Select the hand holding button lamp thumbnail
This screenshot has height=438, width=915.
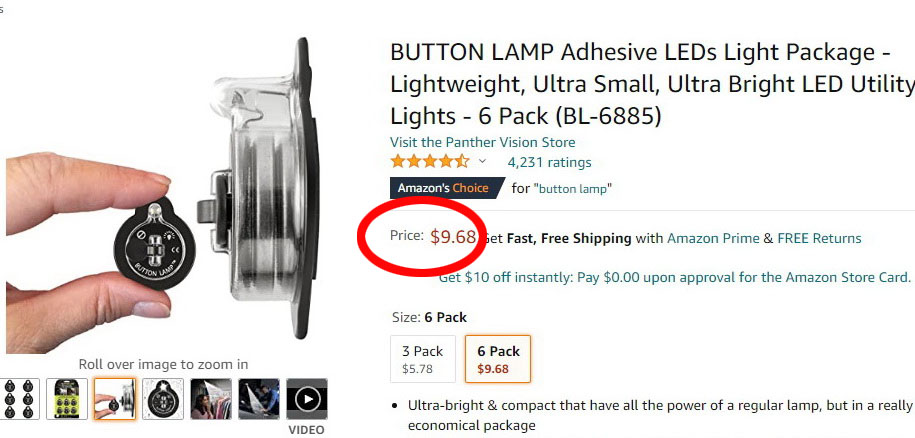coord(115,399)
